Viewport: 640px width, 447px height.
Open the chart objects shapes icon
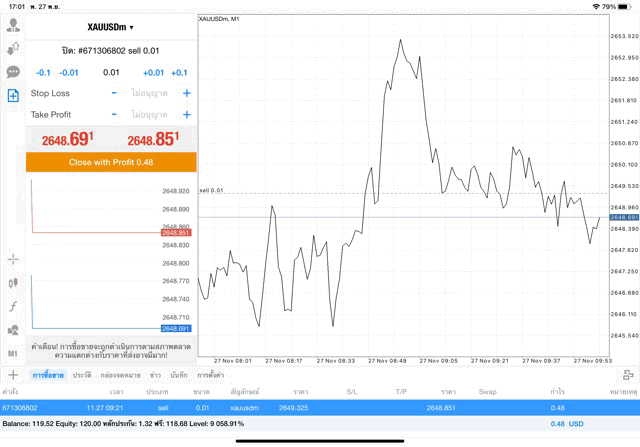(13, 330)
